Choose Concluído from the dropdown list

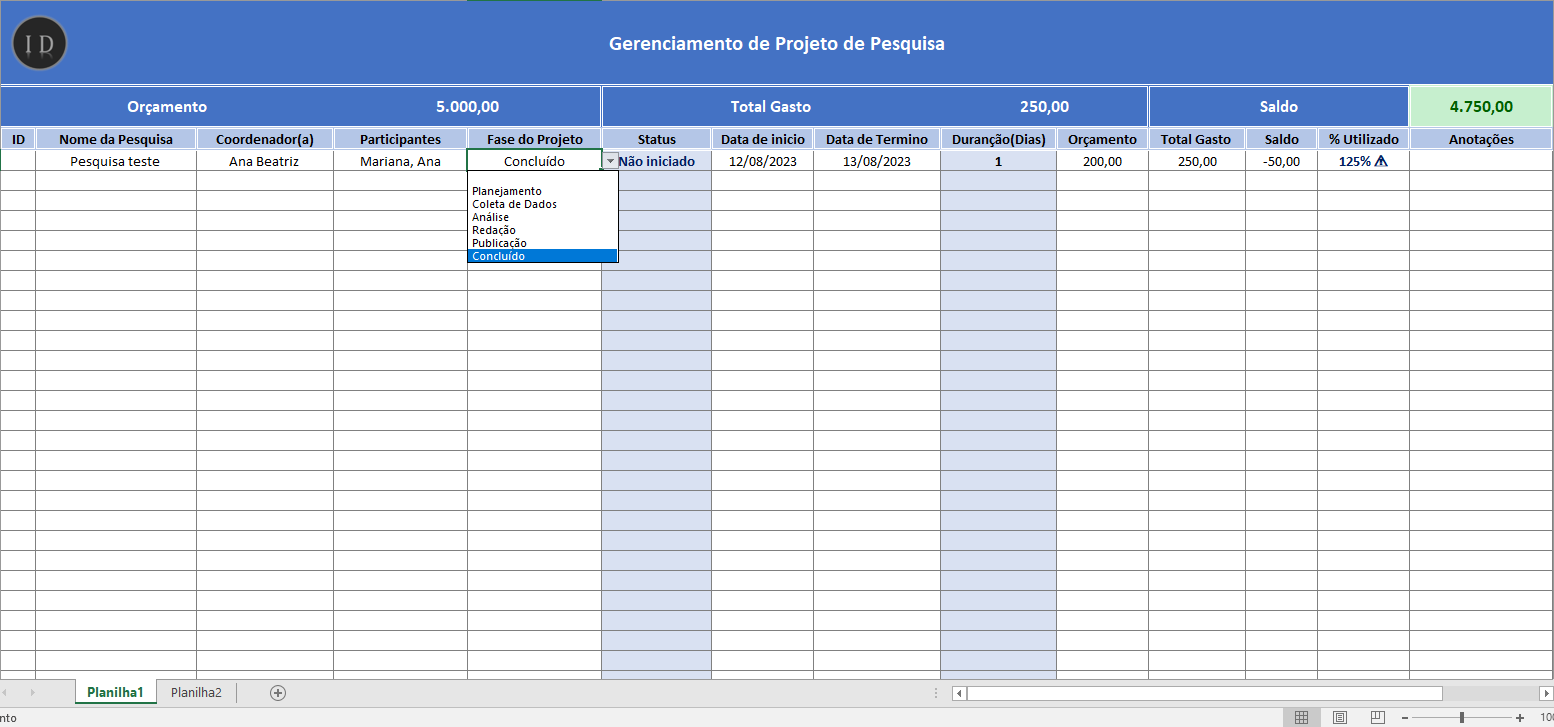[542, 256]
